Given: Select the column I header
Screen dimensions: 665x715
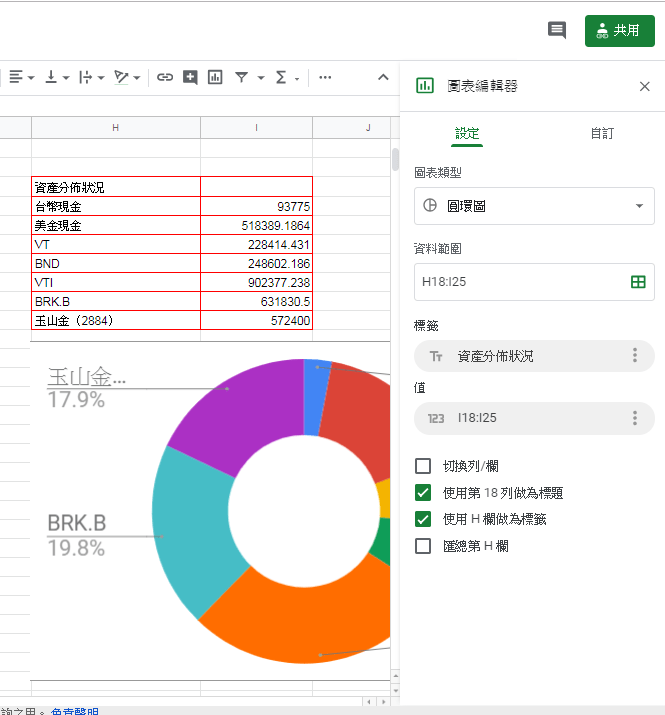Looking at the screenshot, I should coord(256,128).
